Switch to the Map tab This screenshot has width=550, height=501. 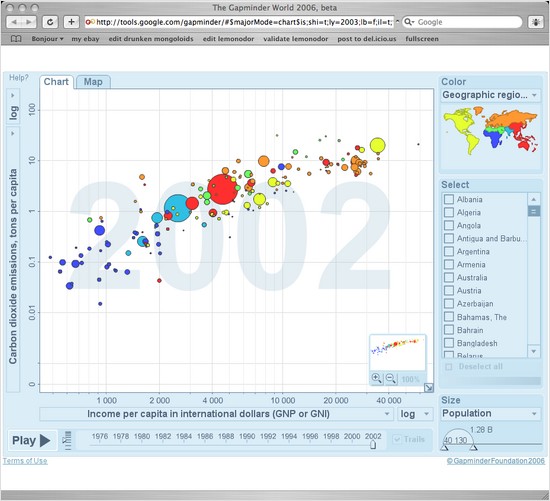pos(93,82)
